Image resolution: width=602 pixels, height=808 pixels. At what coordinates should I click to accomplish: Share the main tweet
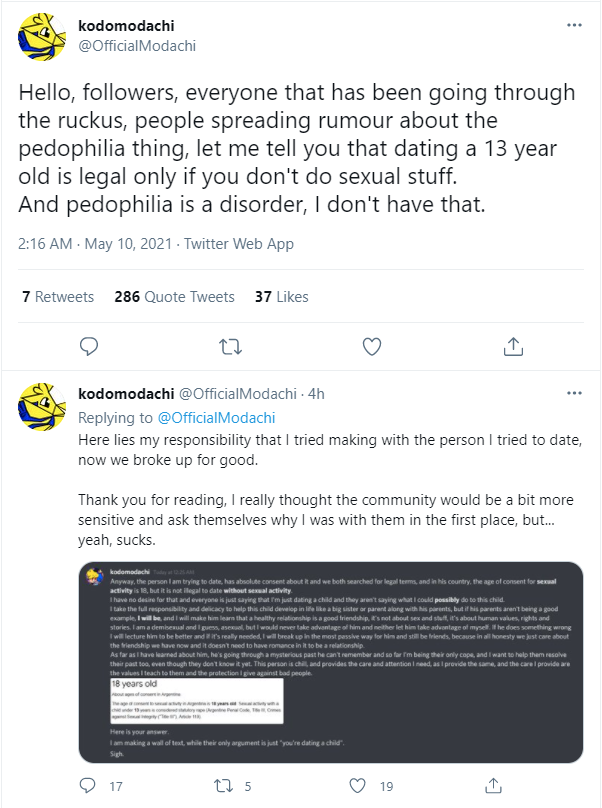[x=513, y=346]
